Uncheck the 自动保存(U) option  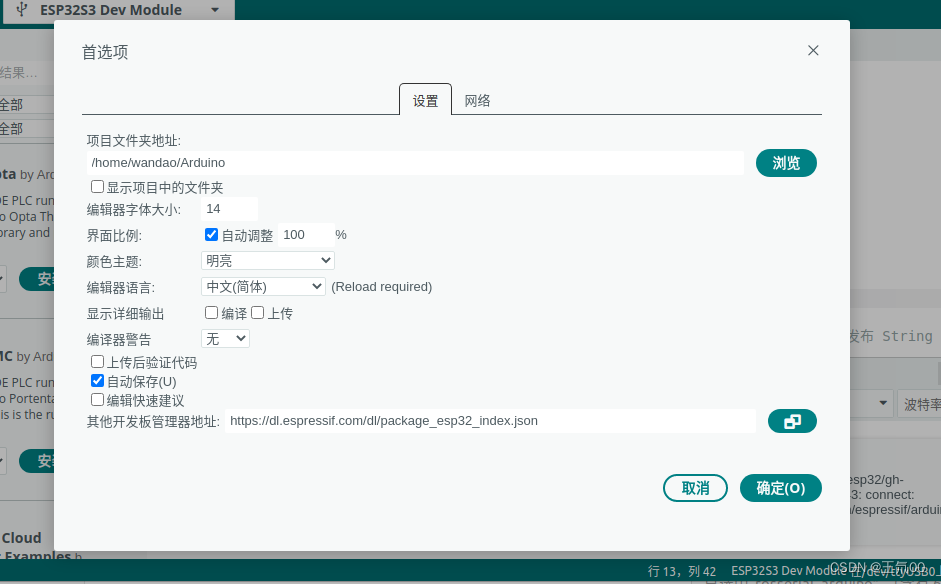tap(97, 380)
